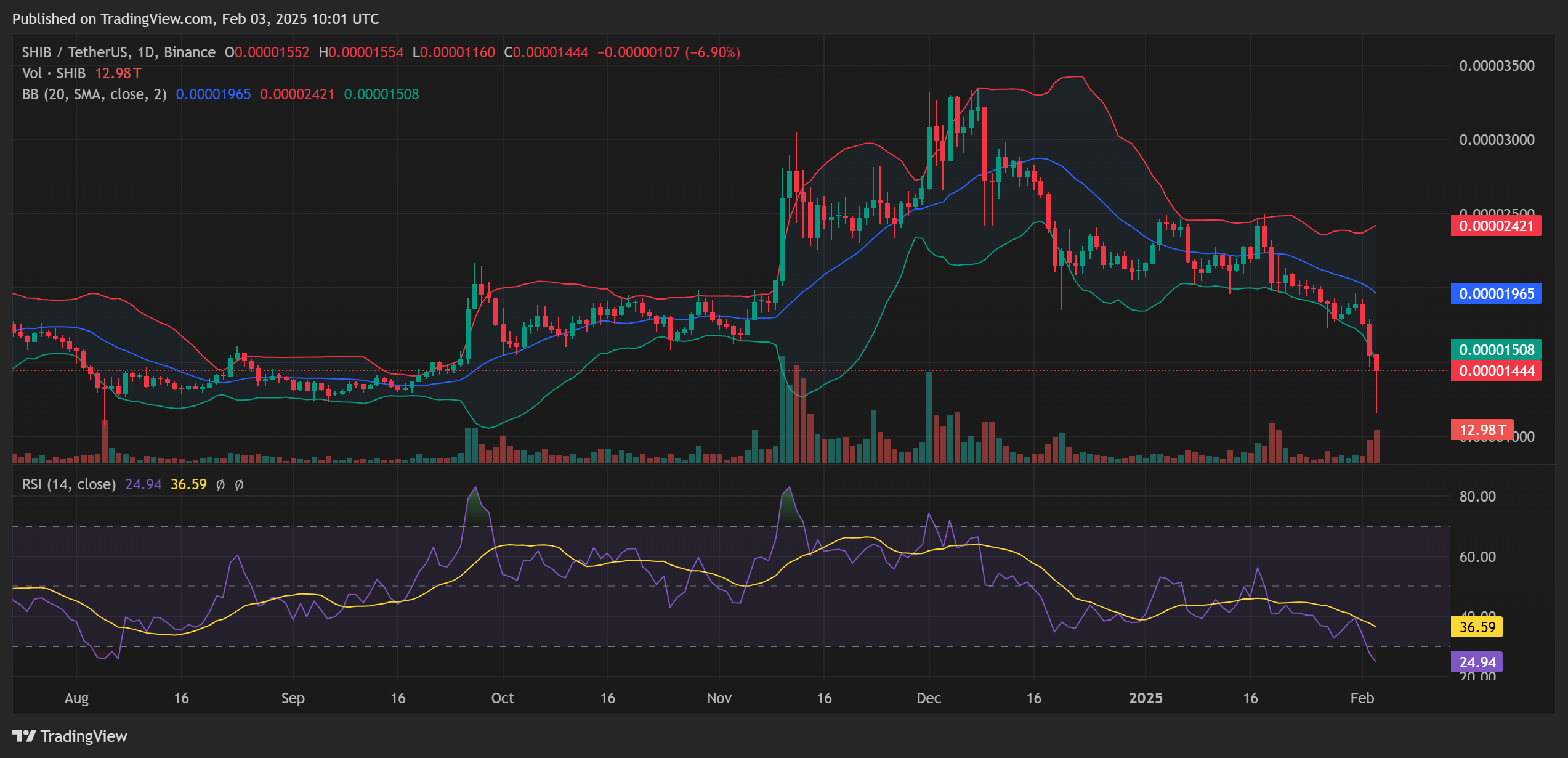Click the red 0.00002421 upper band price tag
1568x758 pixels.
point(1496,226)
